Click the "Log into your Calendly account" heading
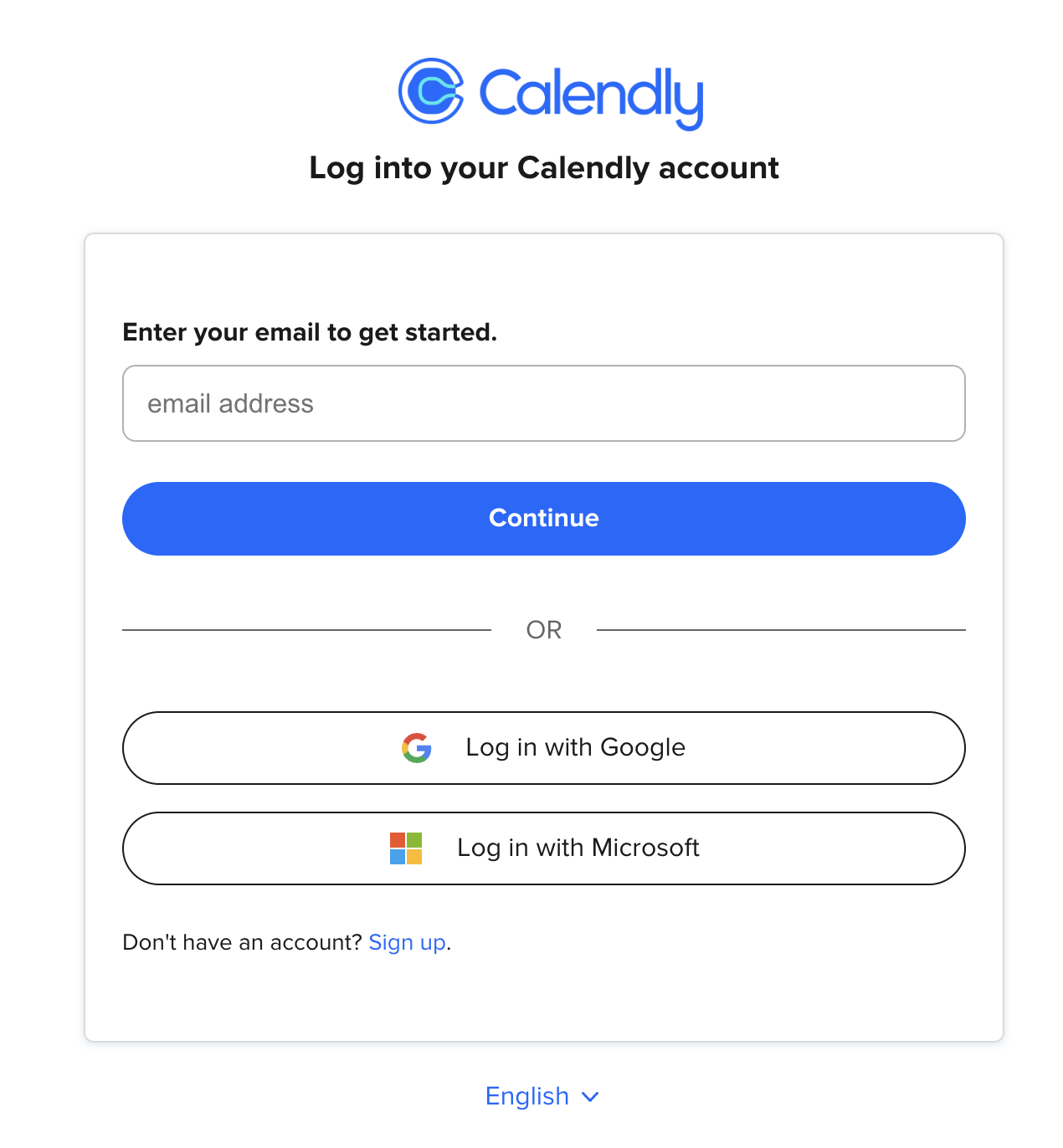Image resolution: width=1063 pixels, height=1148 pixels. [x=544, y=168]
